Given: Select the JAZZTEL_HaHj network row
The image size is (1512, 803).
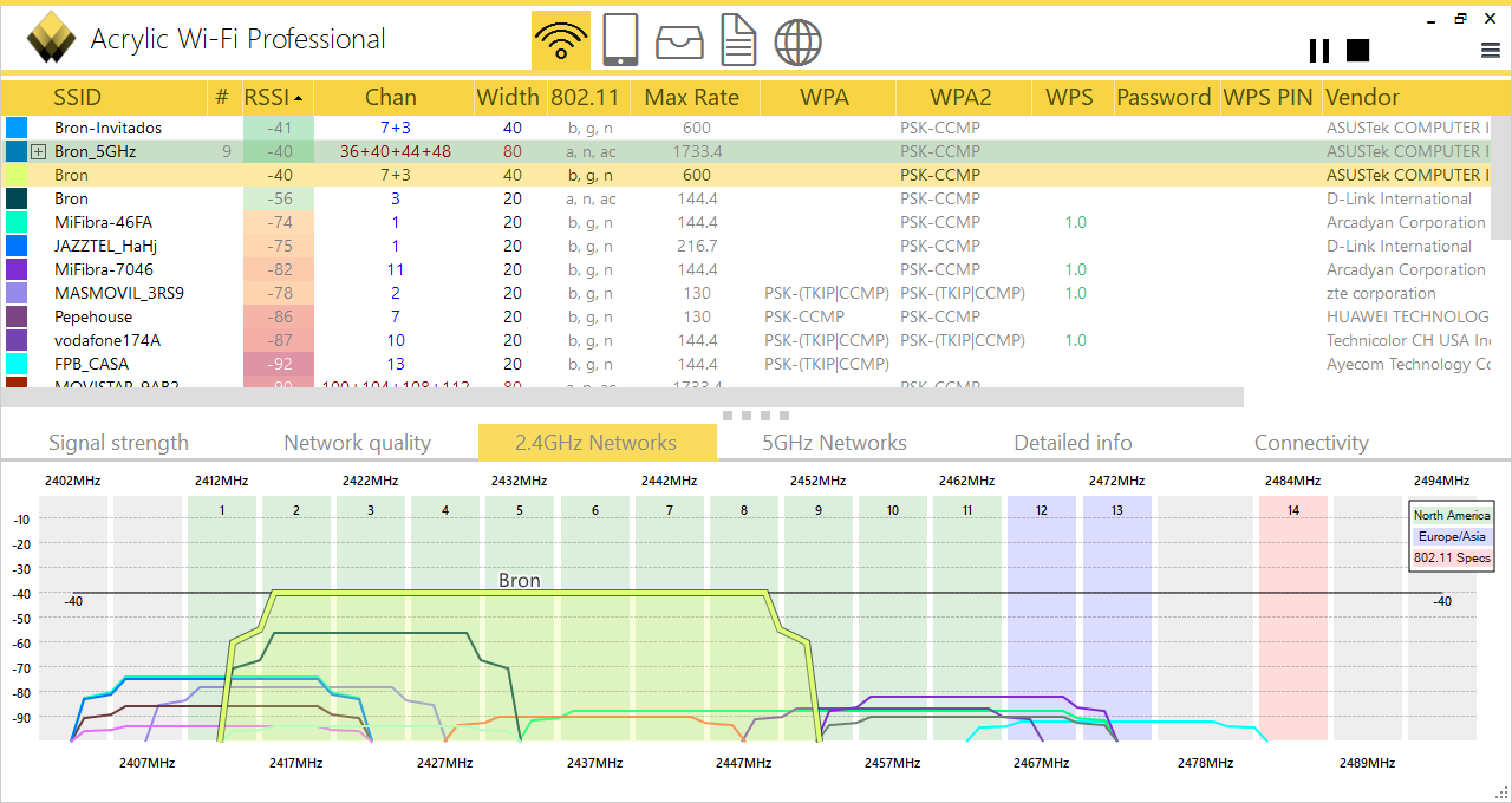Looking at the screenshot, I should [106, 246].
